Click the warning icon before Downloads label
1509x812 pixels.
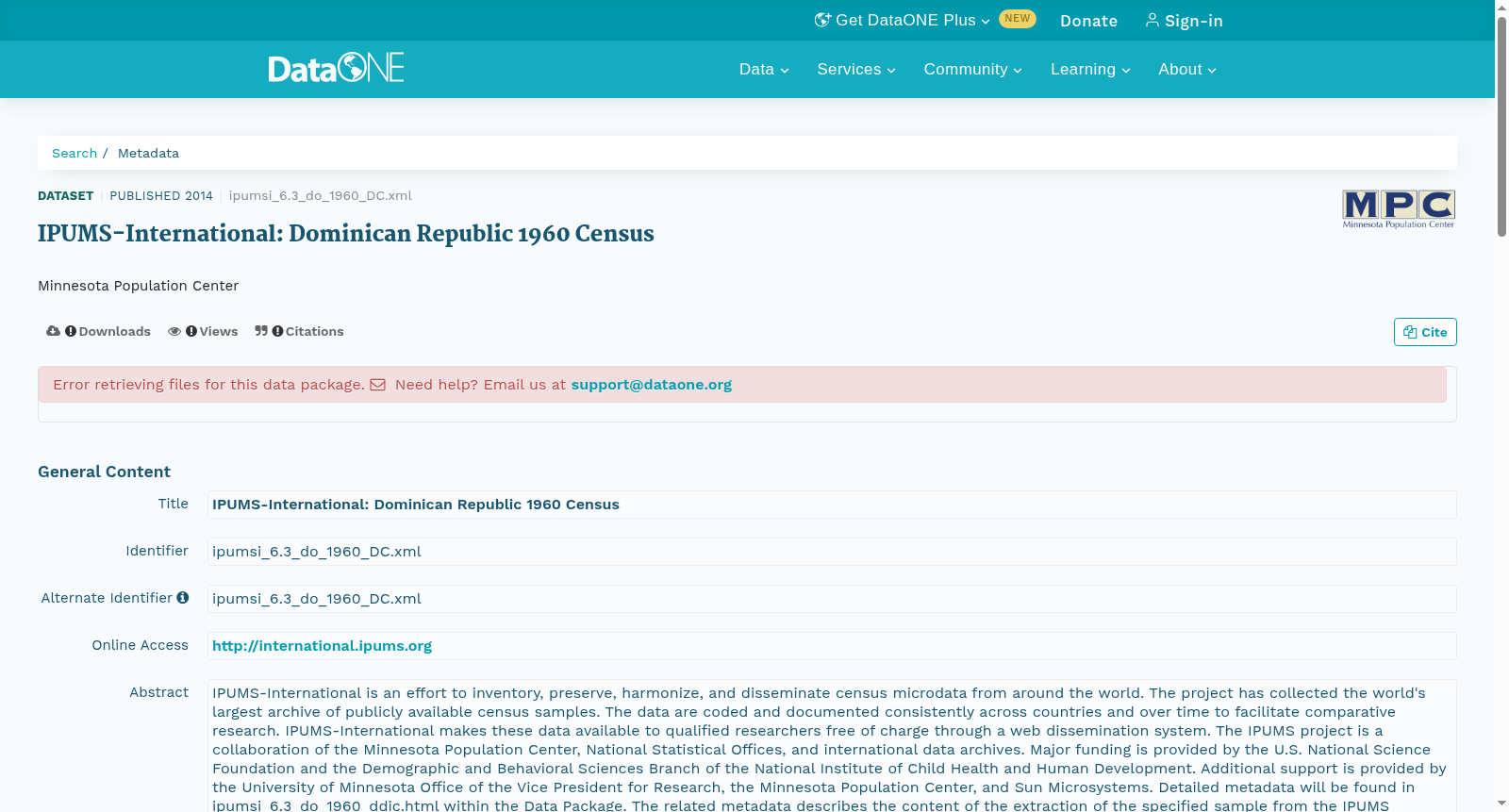(71, 331)
